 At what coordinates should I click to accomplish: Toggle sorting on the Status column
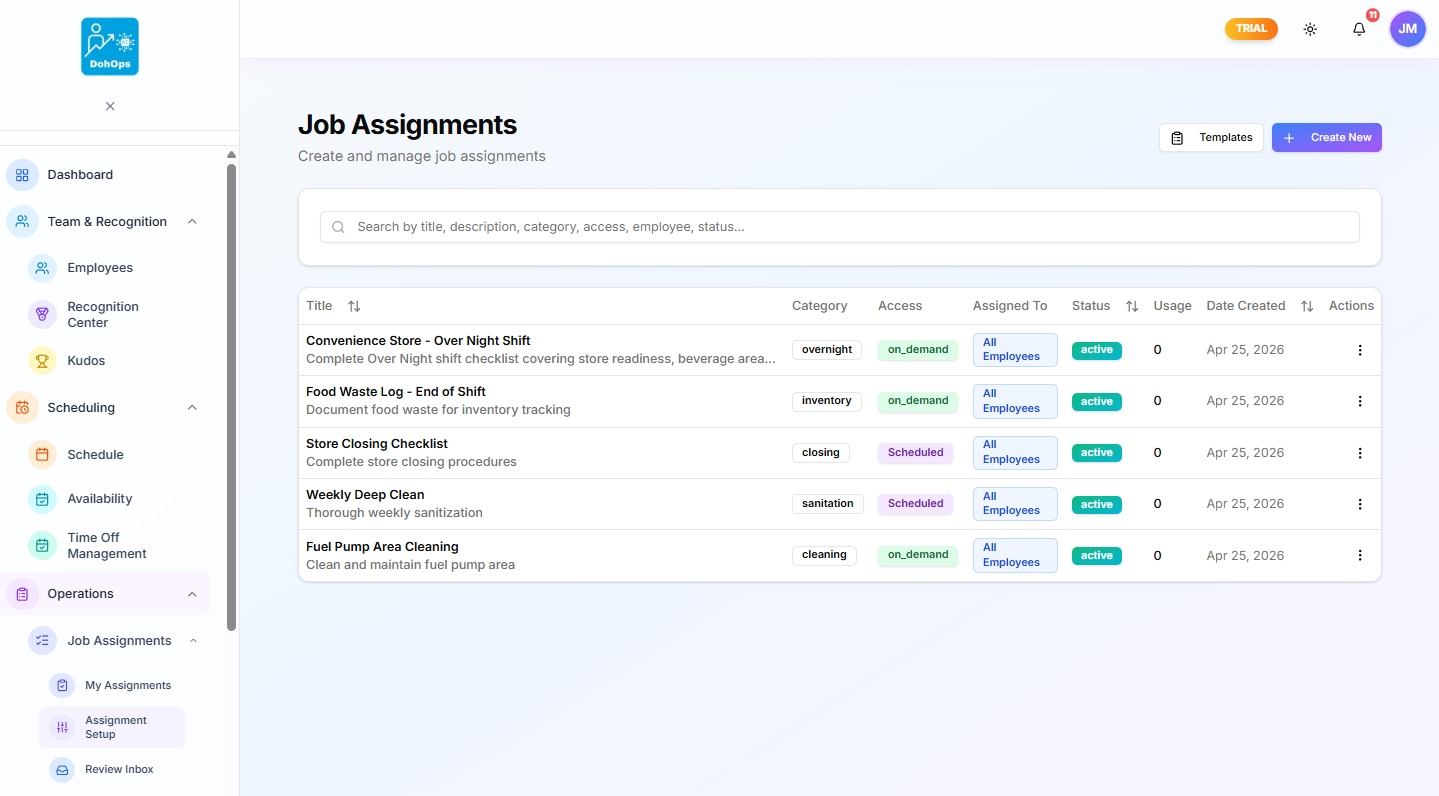[1131, 306]
